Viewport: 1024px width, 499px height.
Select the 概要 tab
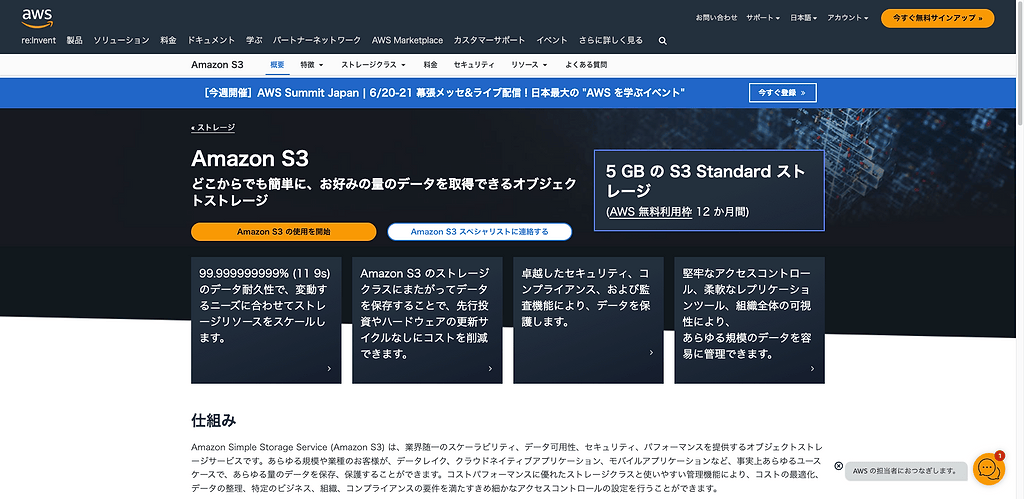278,65
